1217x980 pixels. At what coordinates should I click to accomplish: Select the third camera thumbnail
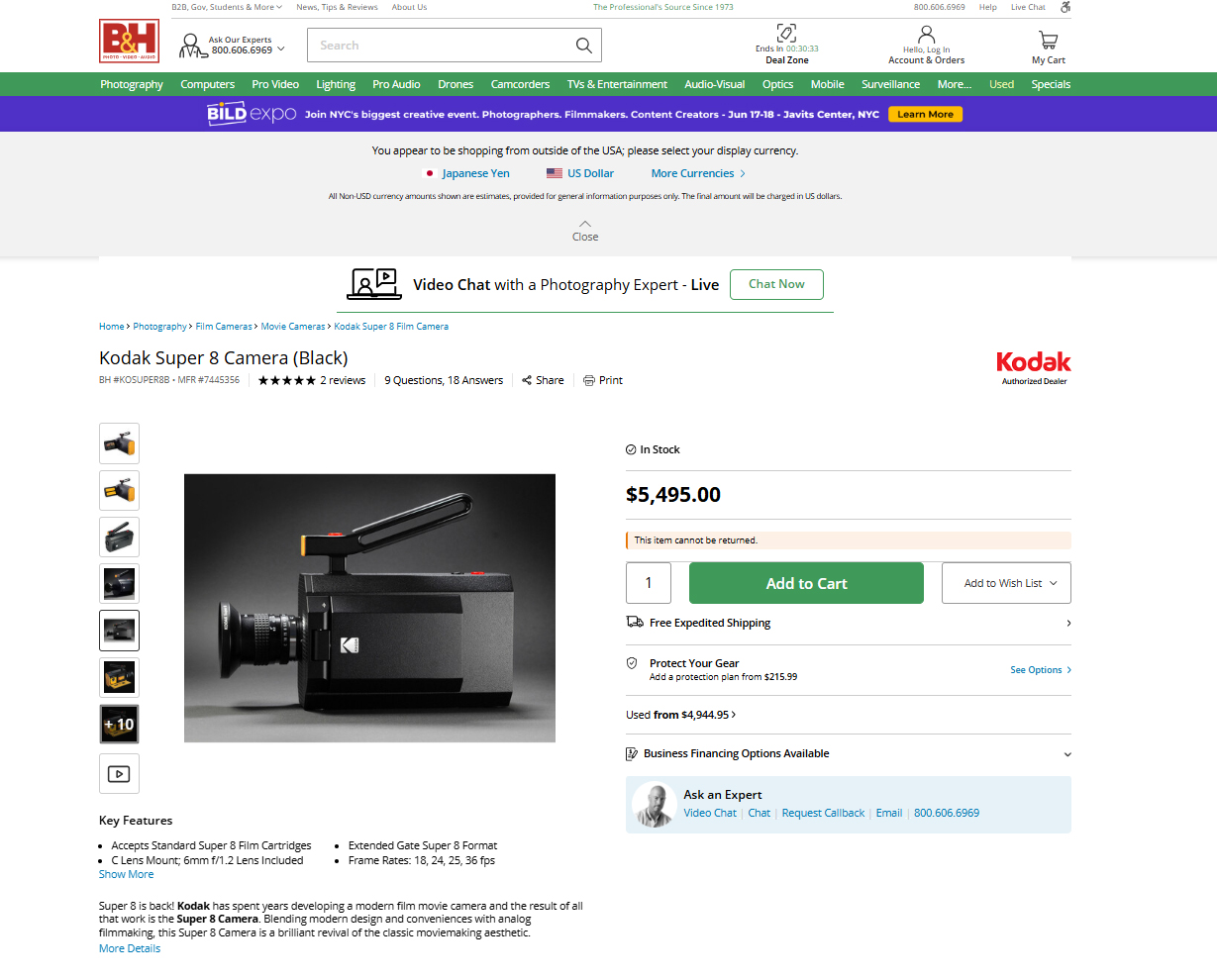119,537
